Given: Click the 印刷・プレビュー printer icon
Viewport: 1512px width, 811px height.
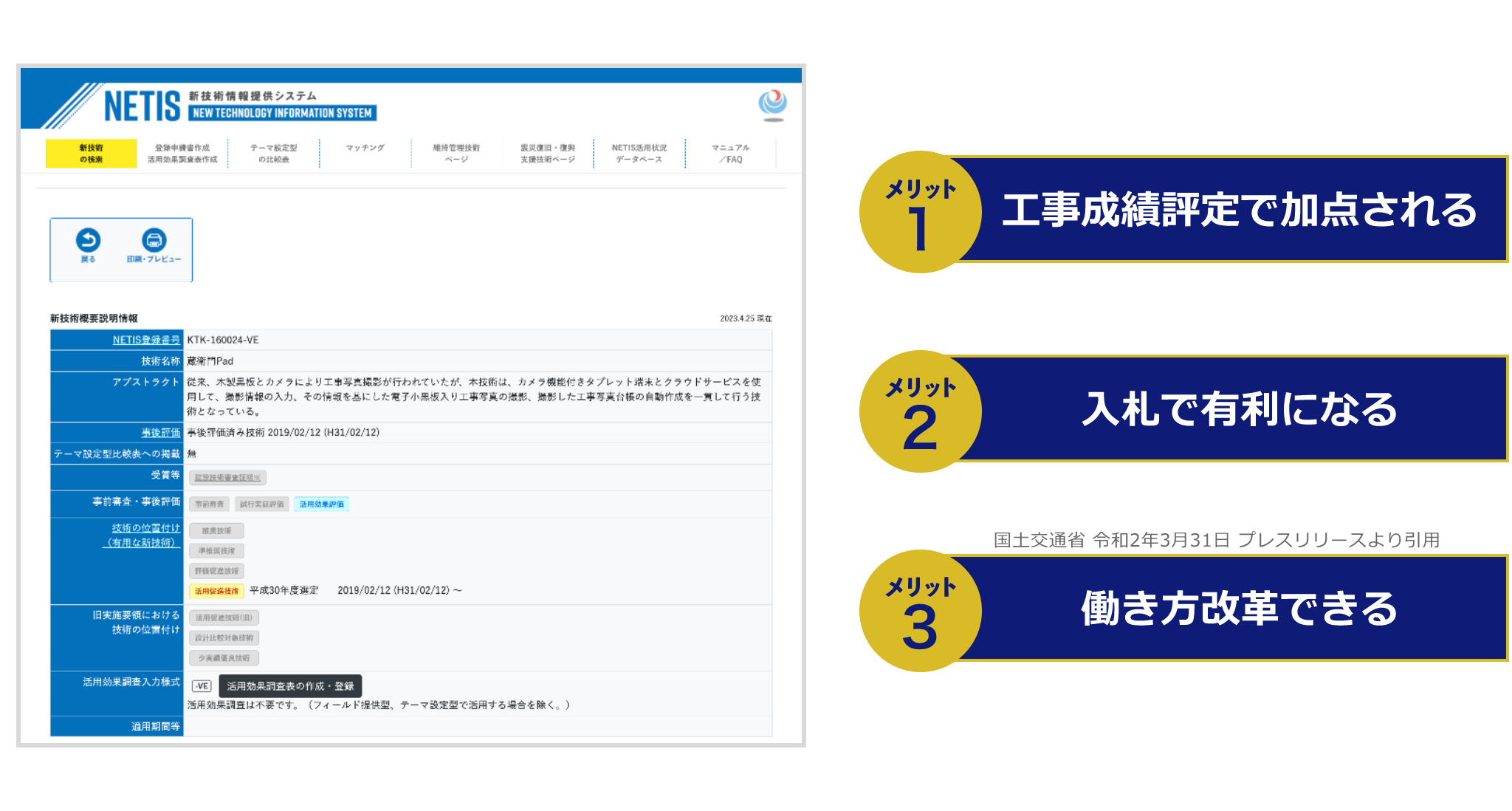Looking at the screenshot, I should pos(154,241).
